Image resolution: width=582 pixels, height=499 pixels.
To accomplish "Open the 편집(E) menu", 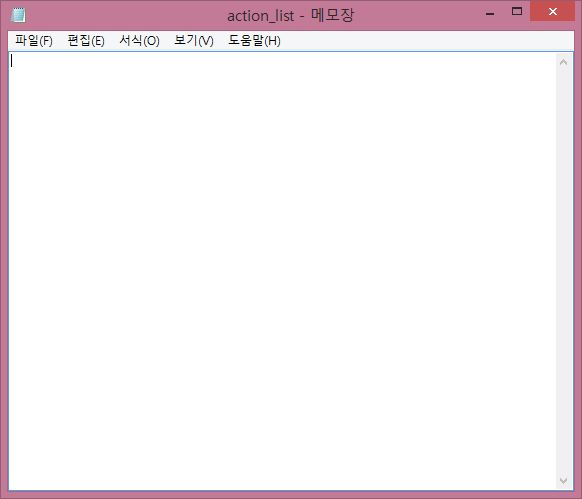I will coord(86,40).
